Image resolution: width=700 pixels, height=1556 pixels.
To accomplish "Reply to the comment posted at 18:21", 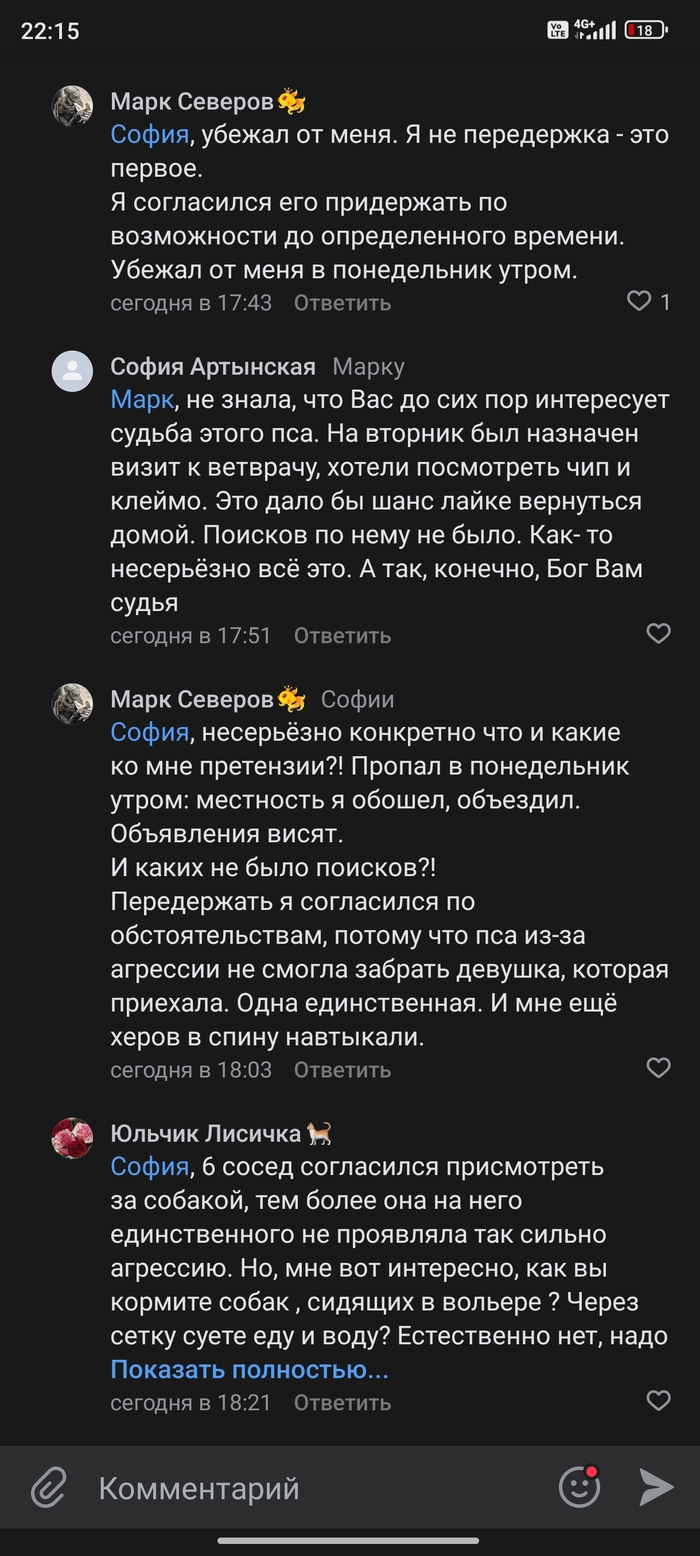I will click(x=342, y=1402).
